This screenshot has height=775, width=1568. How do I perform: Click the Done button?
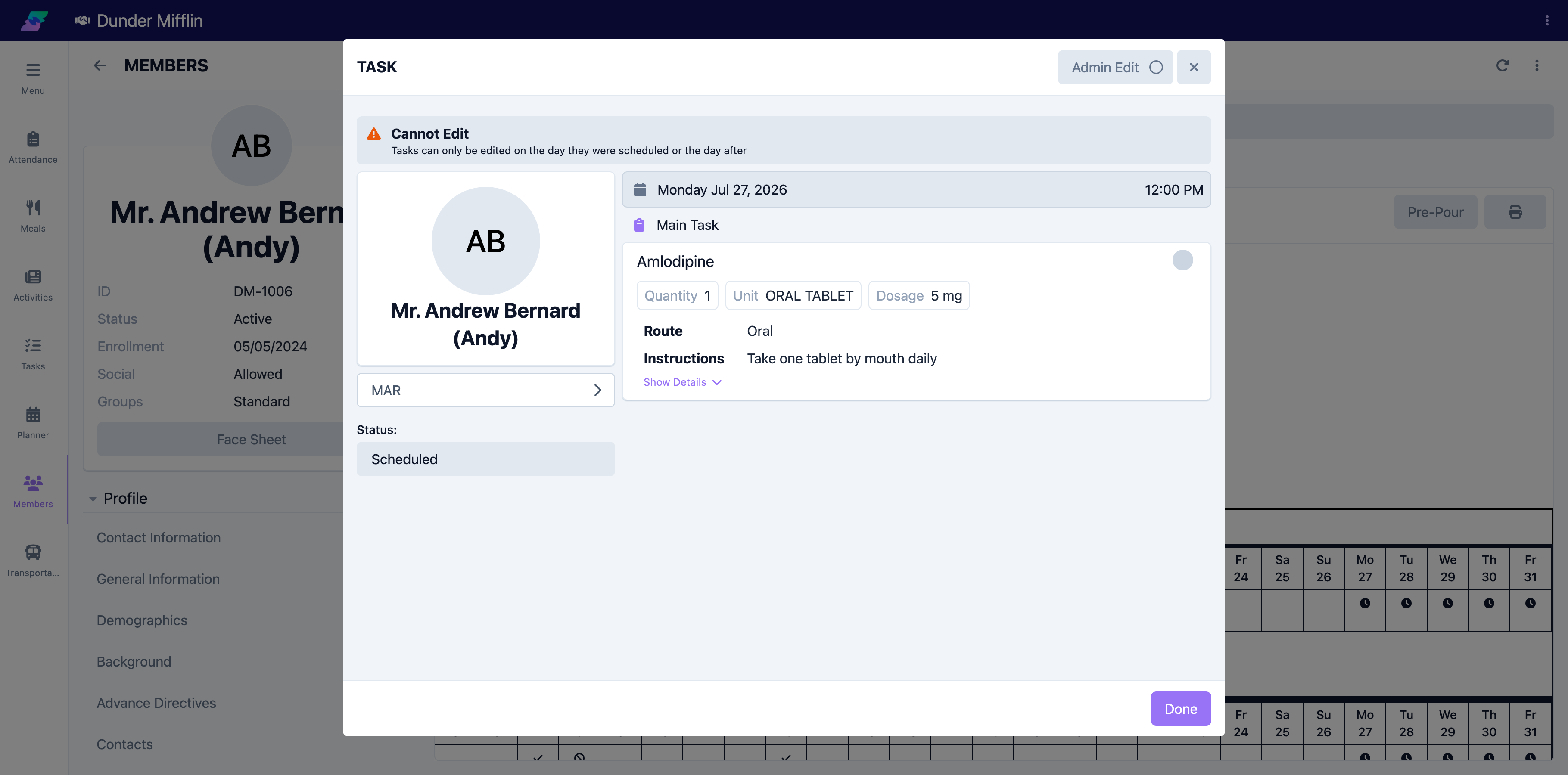pyautogui.click(x=1180, y=709)
